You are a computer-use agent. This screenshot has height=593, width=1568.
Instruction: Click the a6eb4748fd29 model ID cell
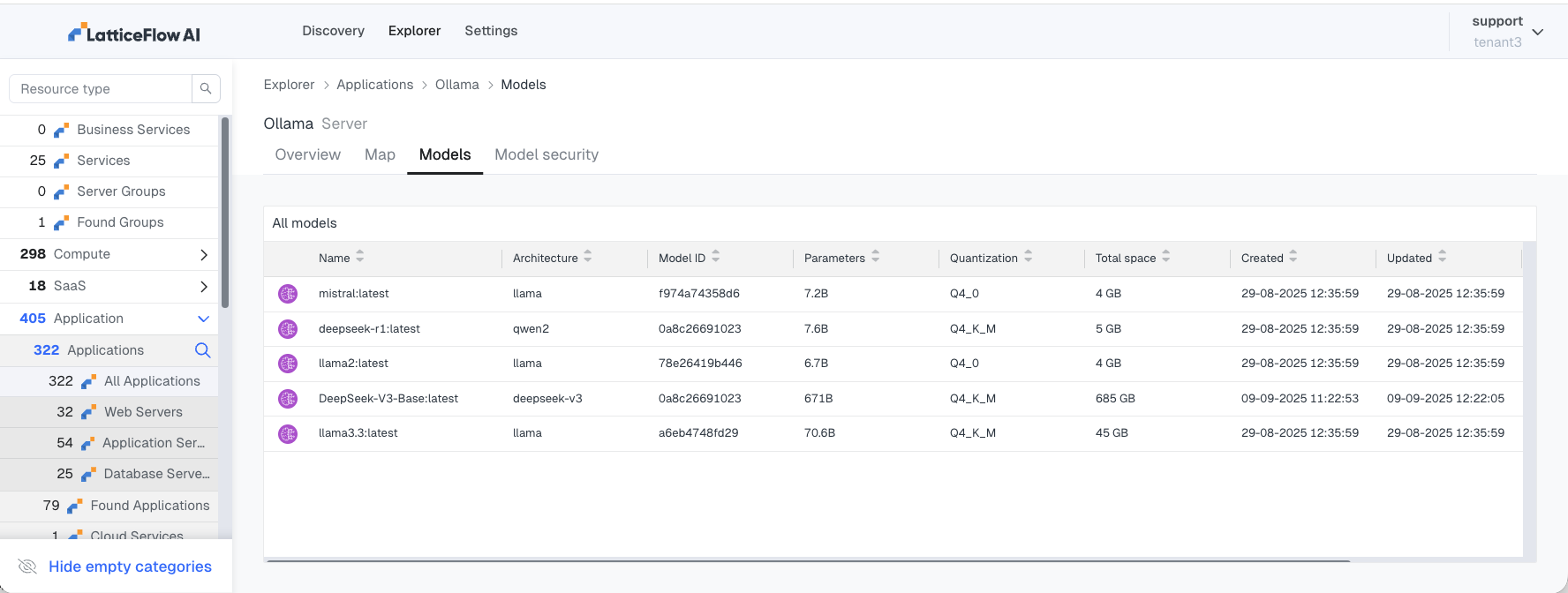[x=698, y=433]
